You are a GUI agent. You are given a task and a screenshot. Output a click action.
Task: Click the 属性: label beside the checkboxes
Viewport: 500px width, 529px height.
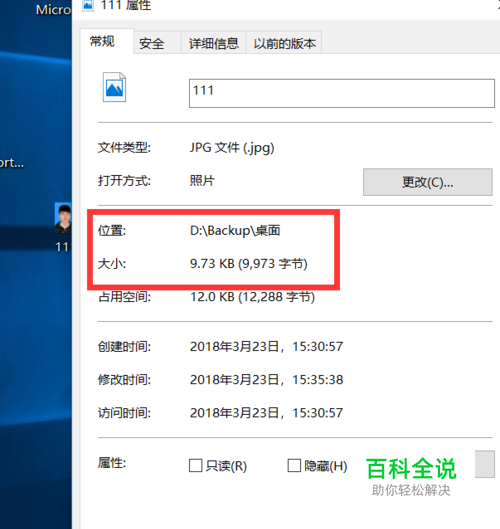[x=112, y=463]
